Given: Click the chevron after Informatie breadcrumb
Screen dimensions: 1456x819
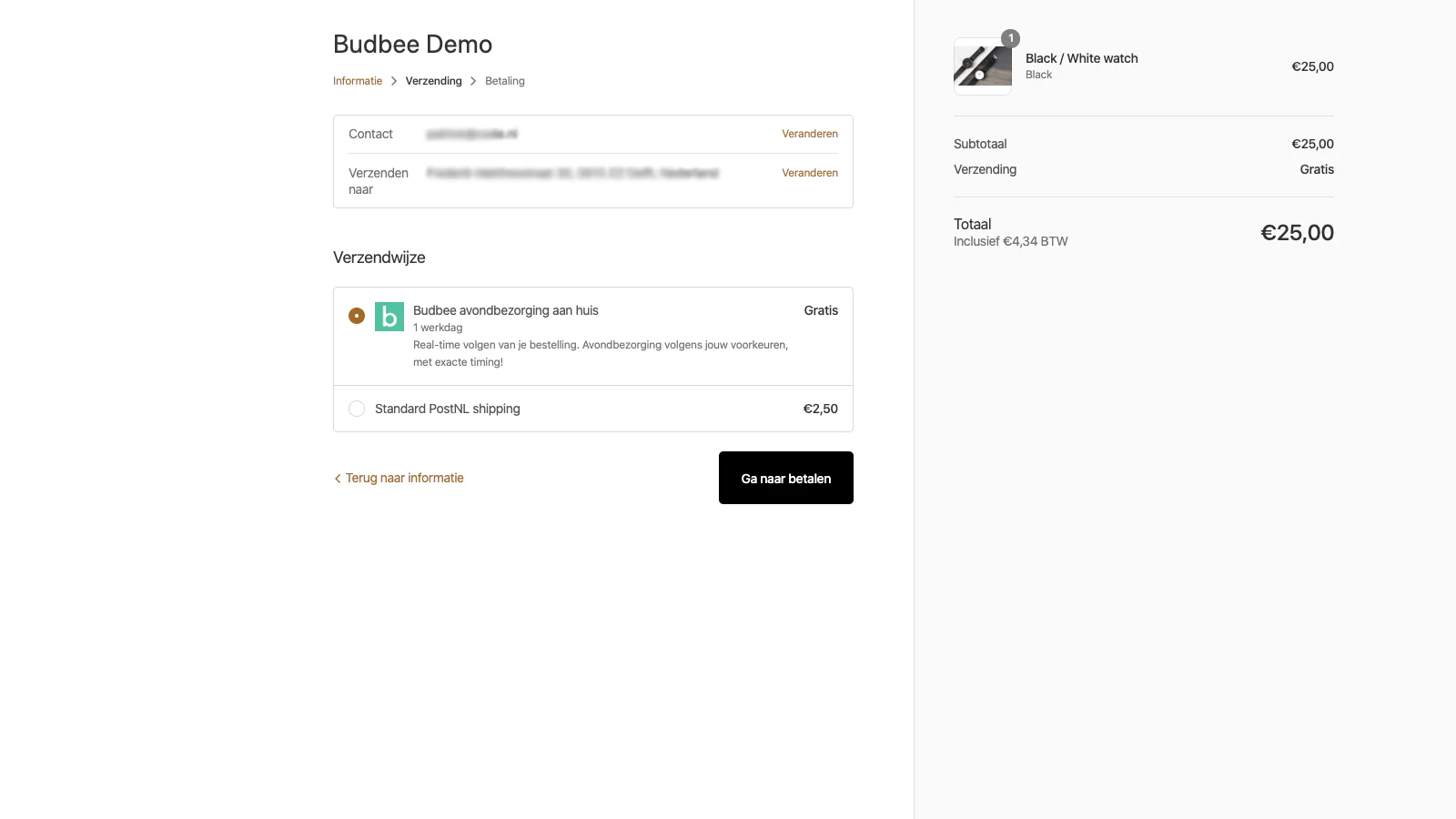Looking at the screenshot, I should tap(394, 81).
